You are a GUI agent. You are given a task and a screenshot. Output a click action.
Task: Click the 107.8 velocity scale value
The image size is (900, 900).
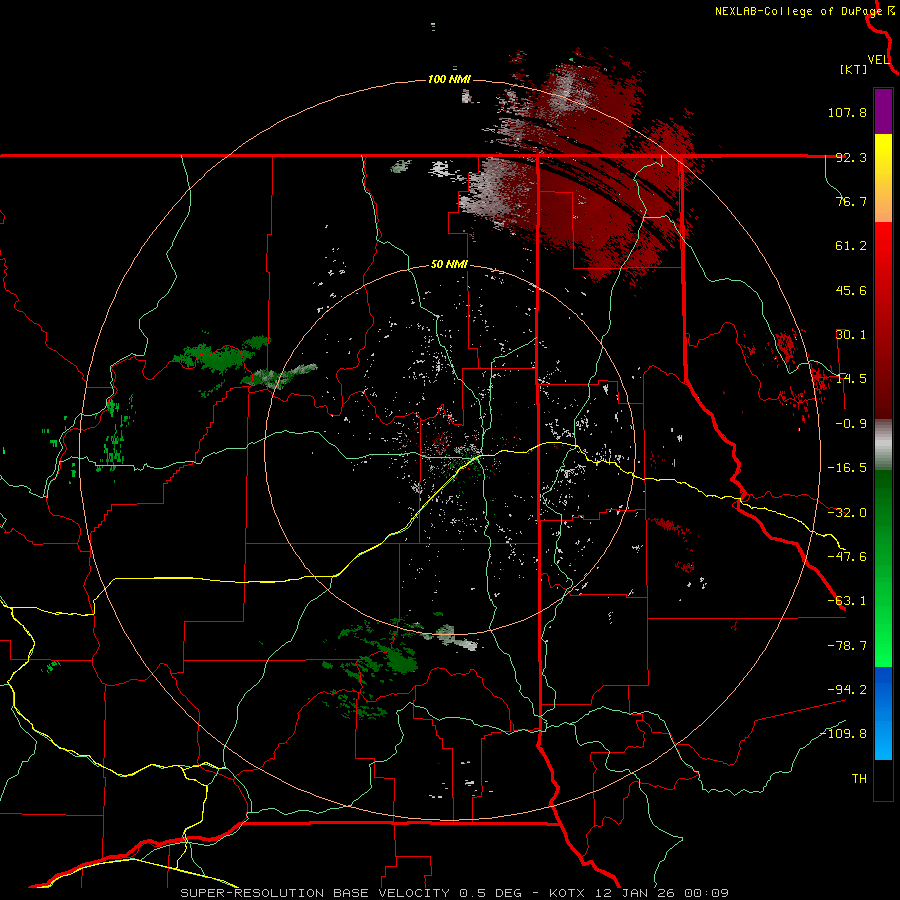(847, 112)
